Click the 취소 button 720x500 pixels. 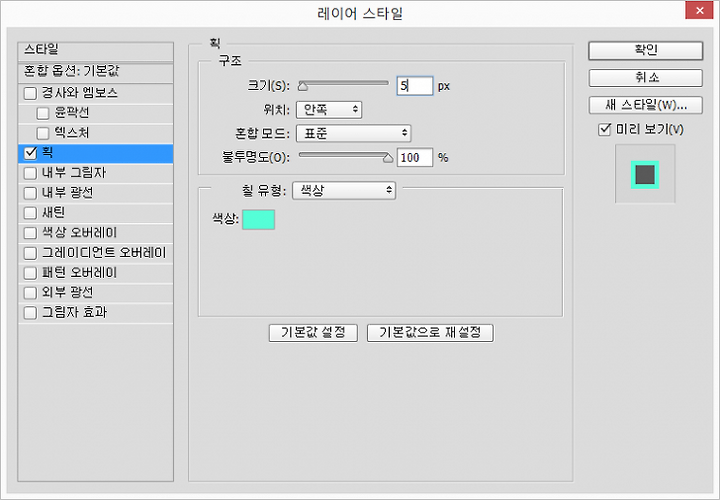646,78
